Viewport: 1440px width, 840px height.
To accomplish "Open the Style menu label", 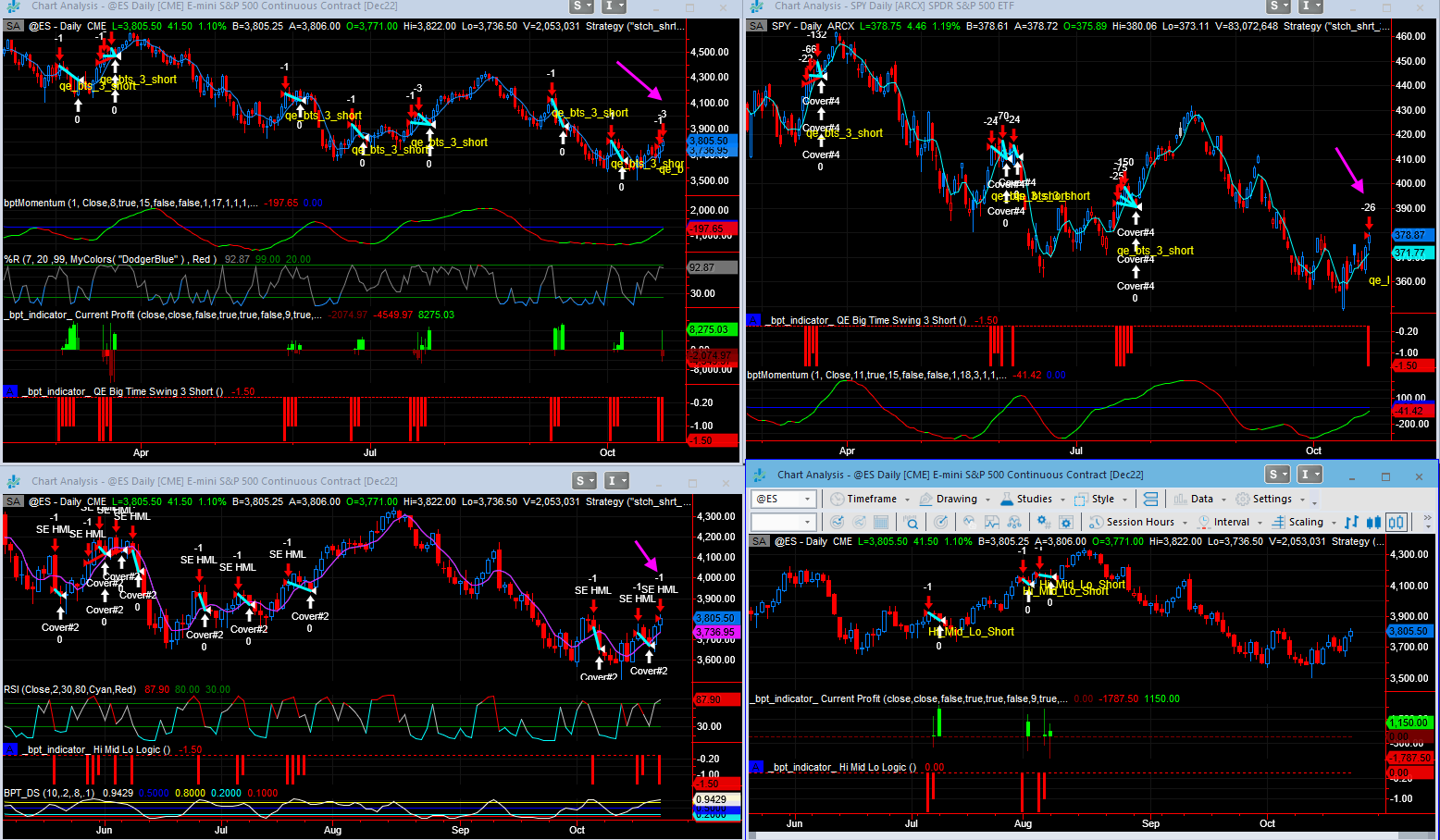I will tap(1103, 499).
